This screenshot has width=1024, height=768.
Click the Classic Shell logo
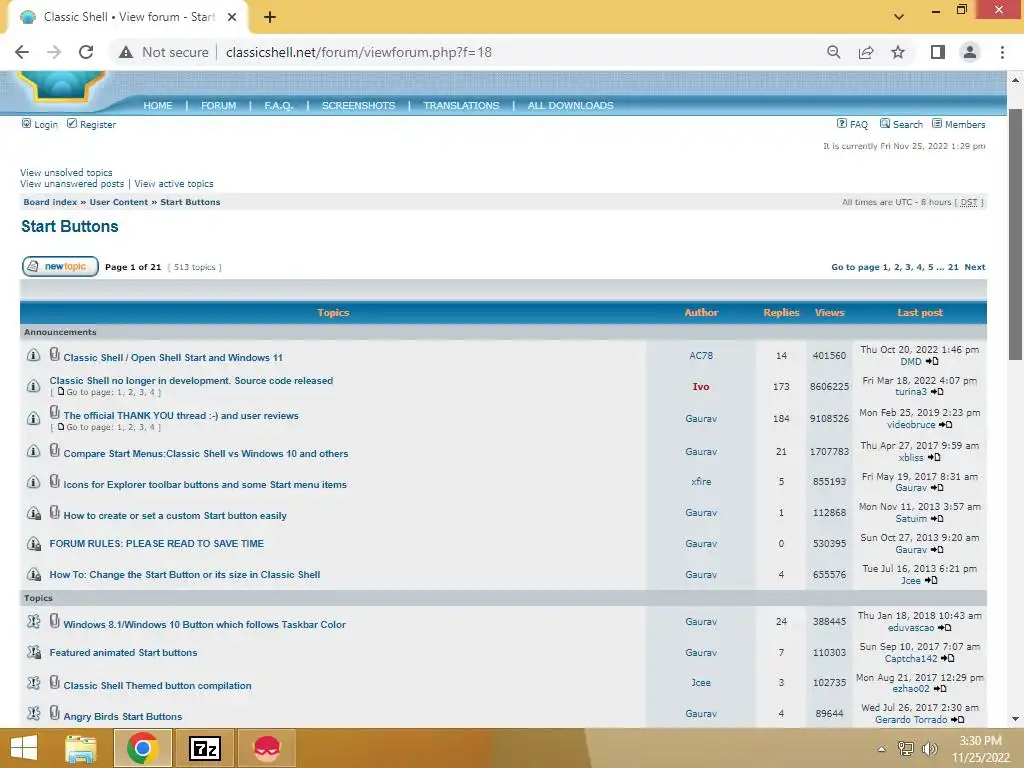tap(61, 86)
